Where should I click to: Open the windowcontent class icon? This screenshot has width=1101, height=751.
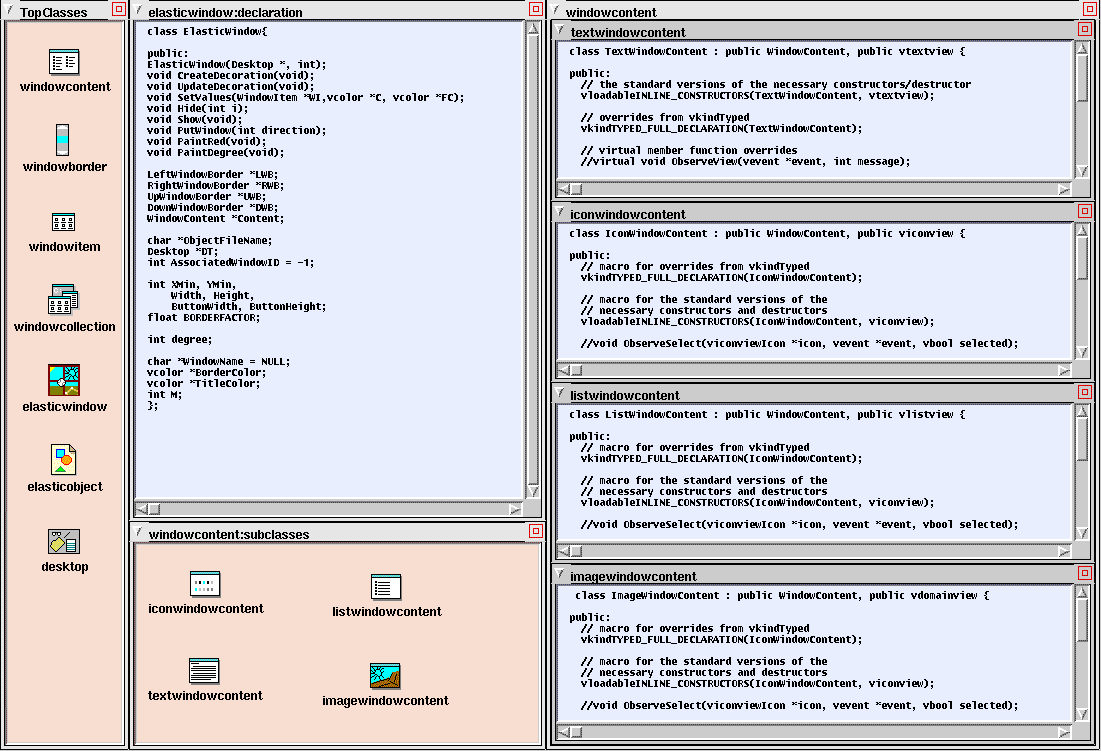coord(64,62)
